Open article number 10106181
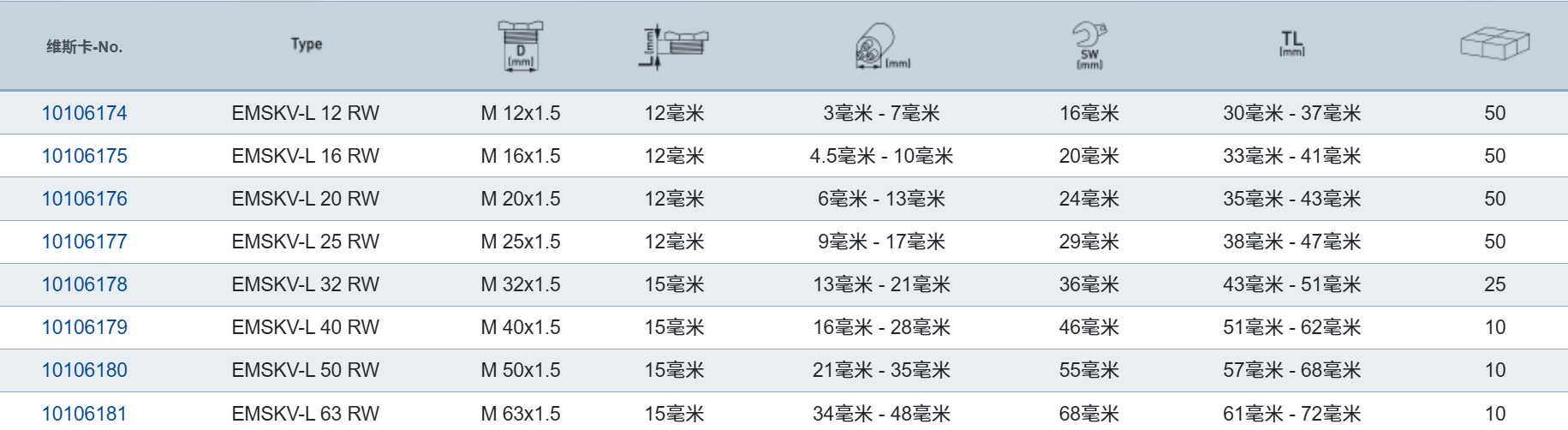The image size is (1568, 430). click(x=85, y=413)
